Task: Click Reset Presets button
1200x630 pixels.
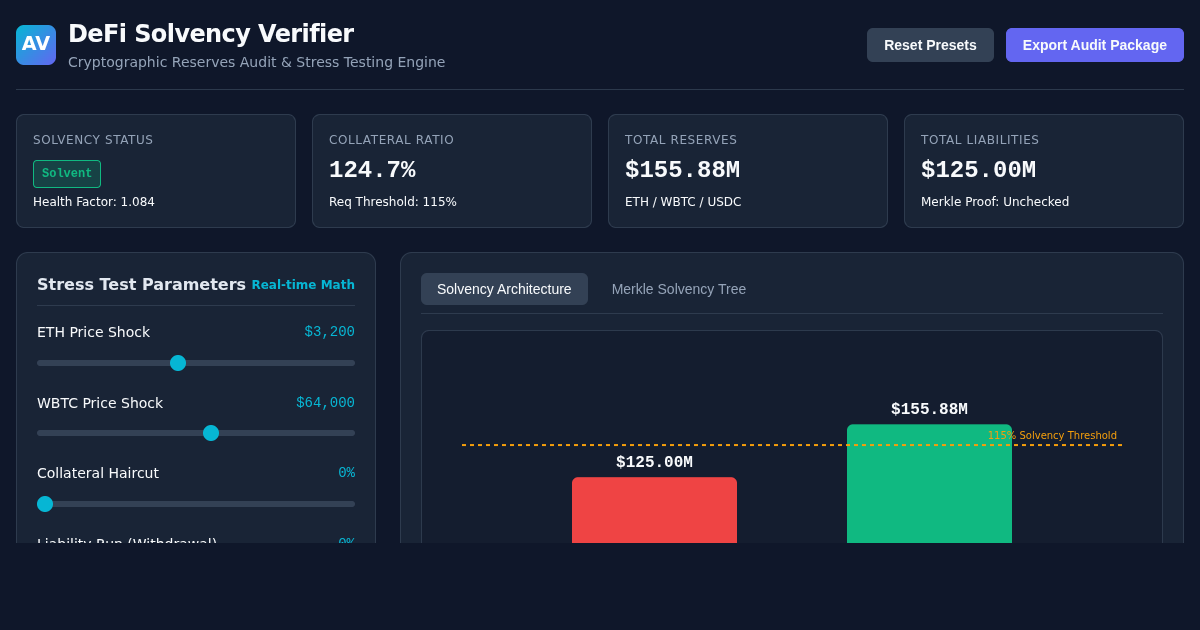Action: click(930, 45)
